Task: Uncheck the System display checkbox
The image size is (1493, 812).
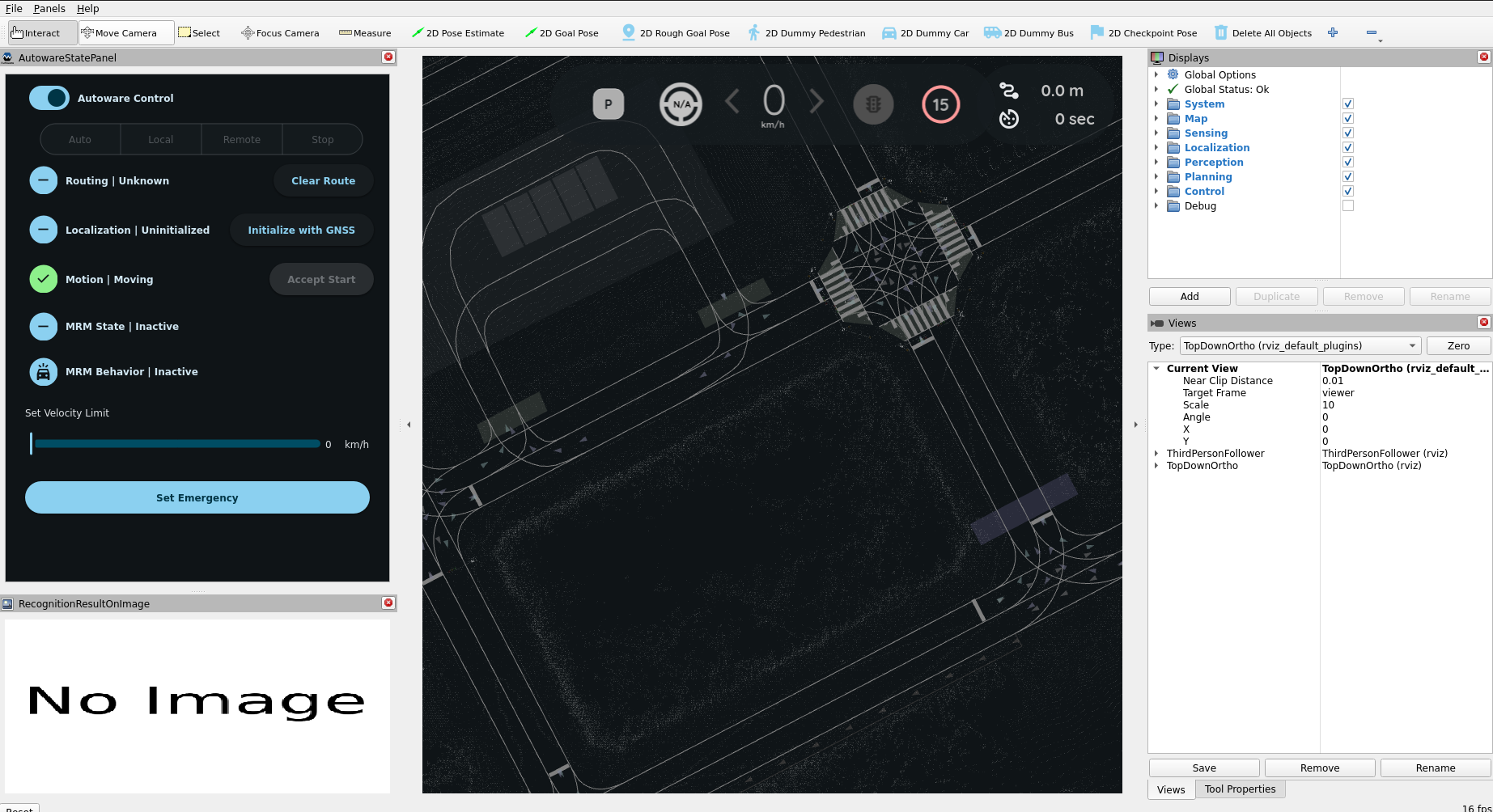Action: pyautogui.click(x=1348, y=104)
